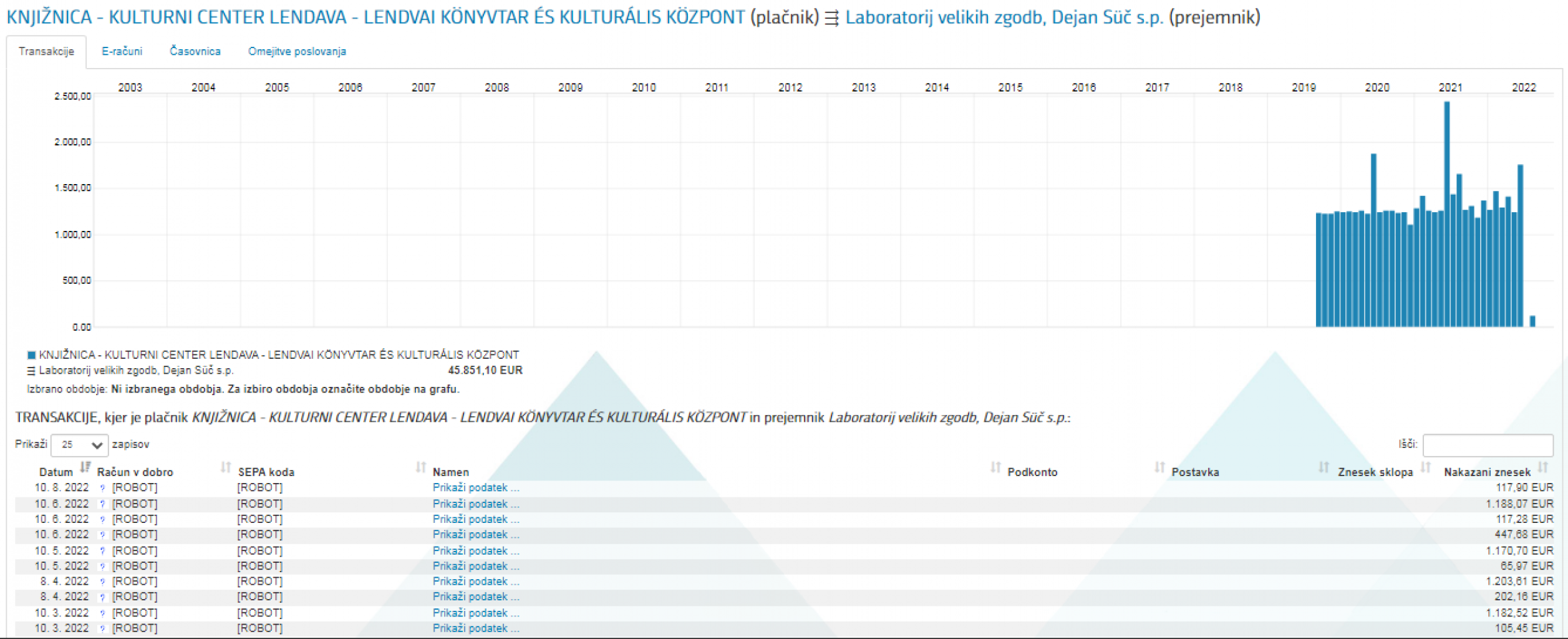Click the blue legend swatch for Knjižnica
The height and width of the screenshot is (639, 1568).
(x=31, y=355)
